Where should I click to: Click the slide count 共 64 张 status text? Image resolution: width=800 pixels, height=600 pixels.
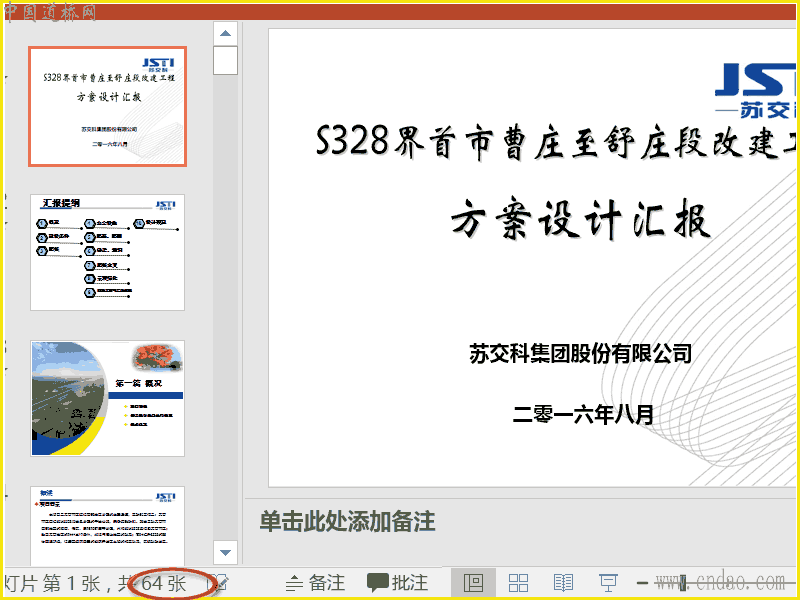[x=152, y=583]
